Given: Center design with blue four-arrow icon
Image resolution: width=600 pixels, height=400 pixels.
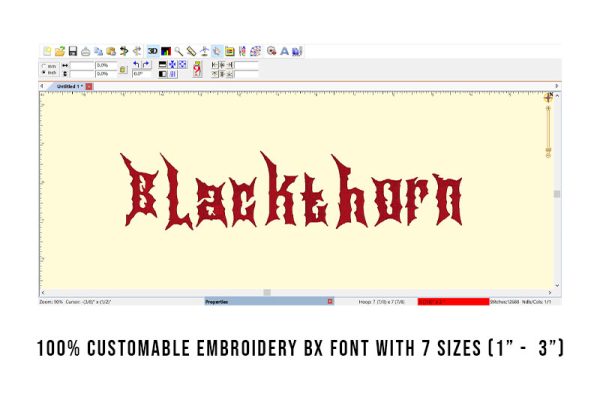Looking at the screenshot, I should pyautogui.click(x=173, y=64).
